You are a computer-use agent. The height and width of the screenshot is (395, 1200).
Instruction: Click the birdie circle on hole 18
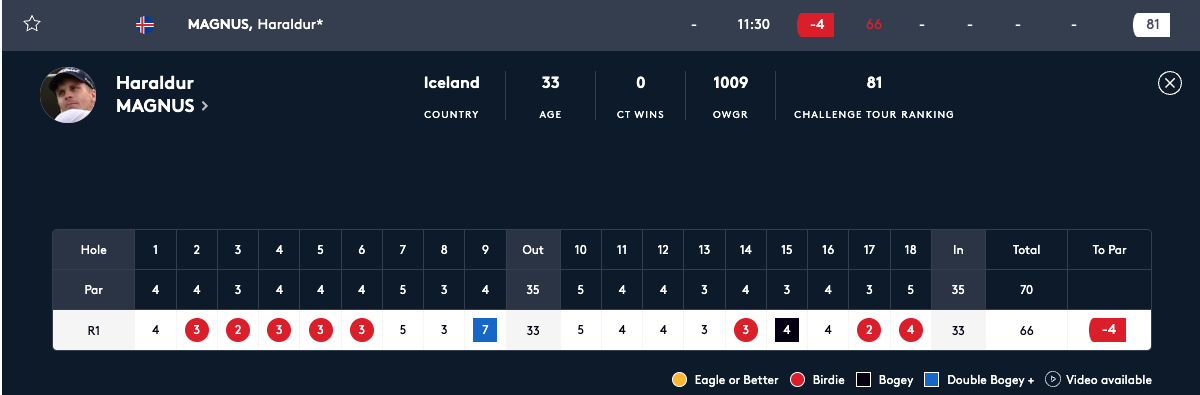[x=910, y=330]
